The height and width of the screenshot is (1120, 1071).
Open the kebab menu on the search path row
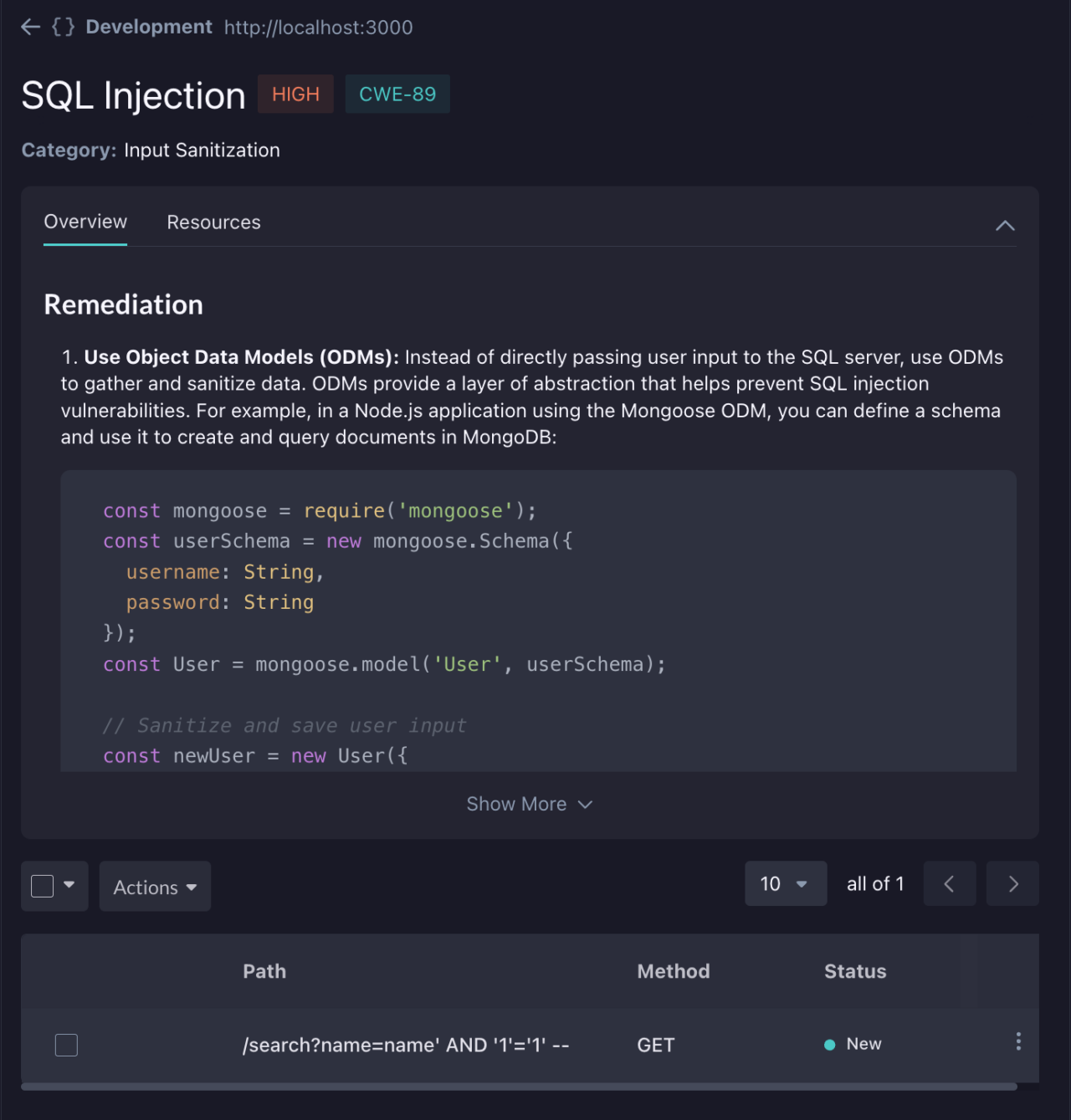click(x=1018, y=1041)
